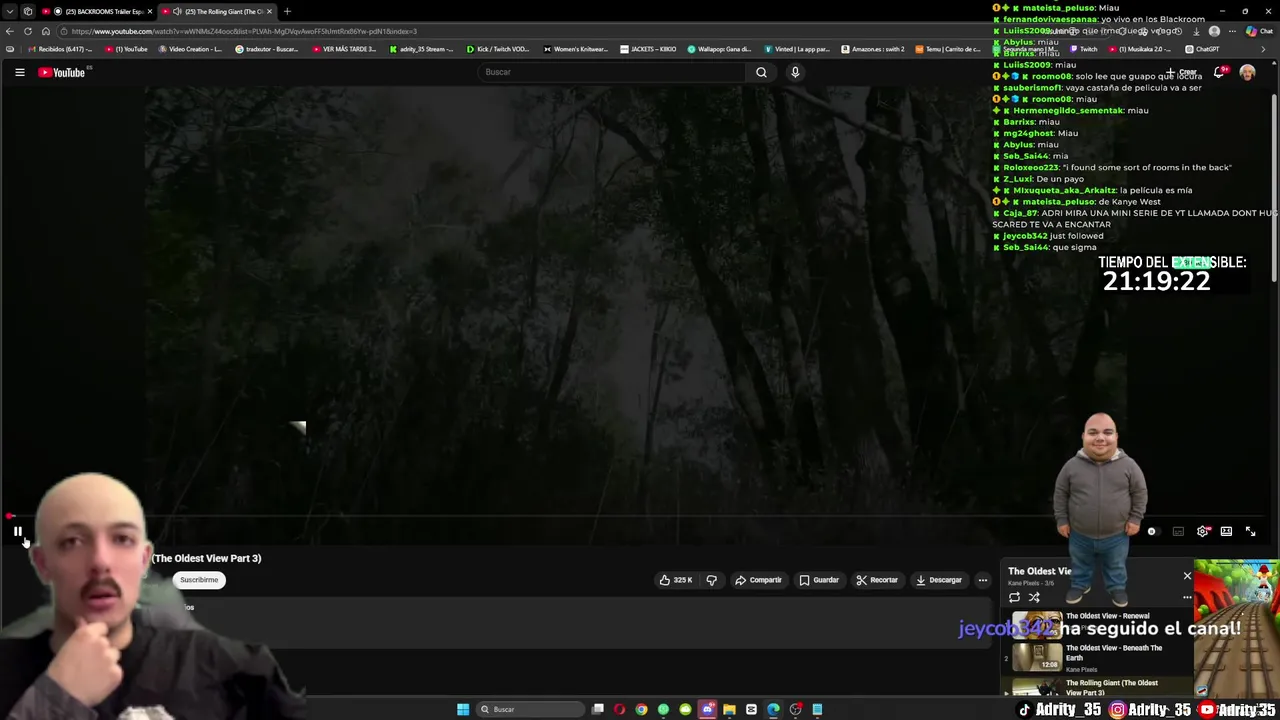Open the Windows Start menu
The height and width of the screenshot is (720, 1280).
pyautogui.click(x=462, y=709)
